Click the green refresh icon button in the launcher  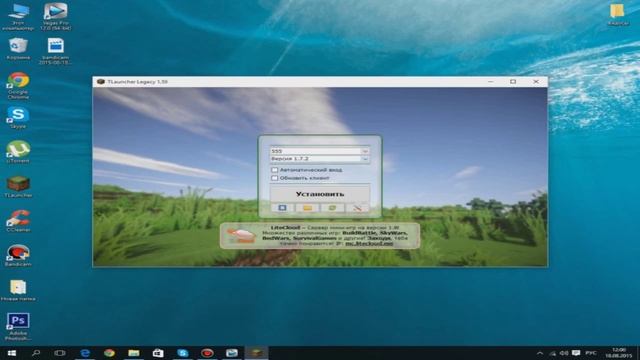click(x=332, y=208)
